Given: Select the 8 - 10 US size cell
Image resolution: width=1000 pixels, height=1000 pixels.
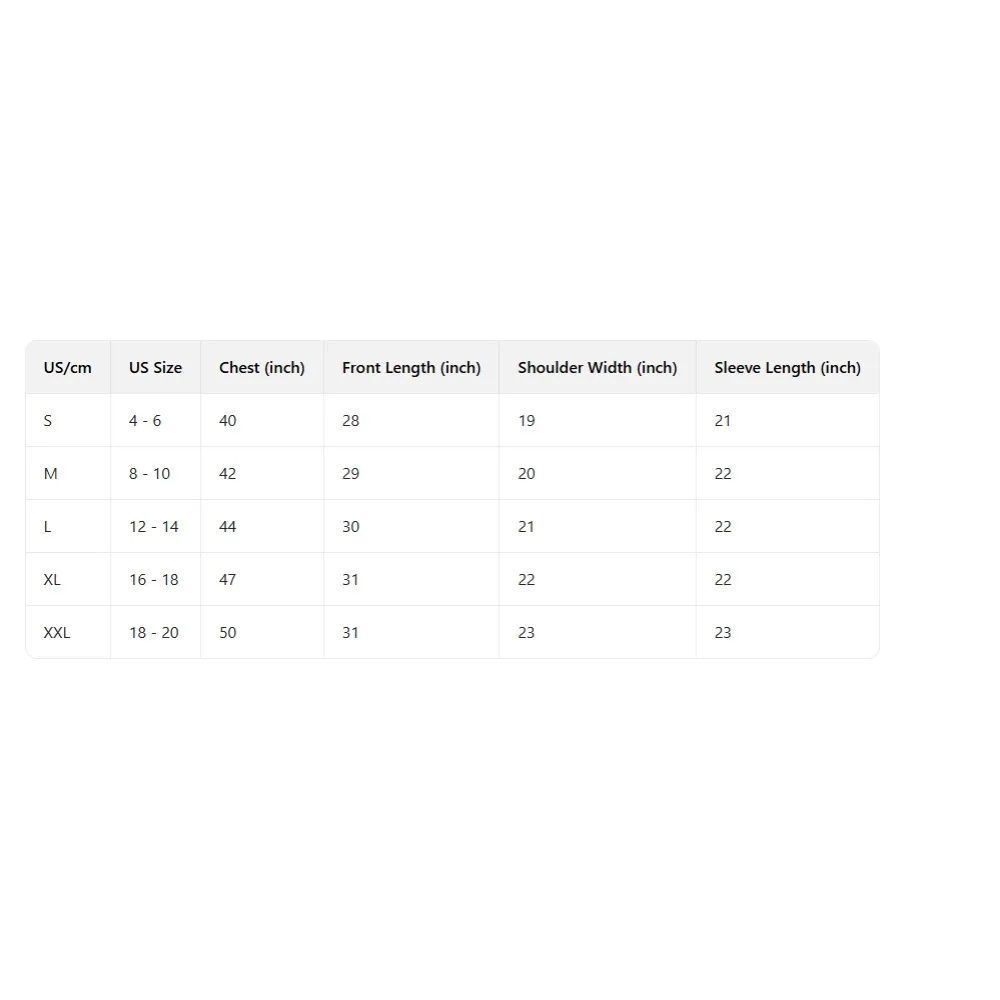Looking at the screenshot, I should (x=150, y=474).
